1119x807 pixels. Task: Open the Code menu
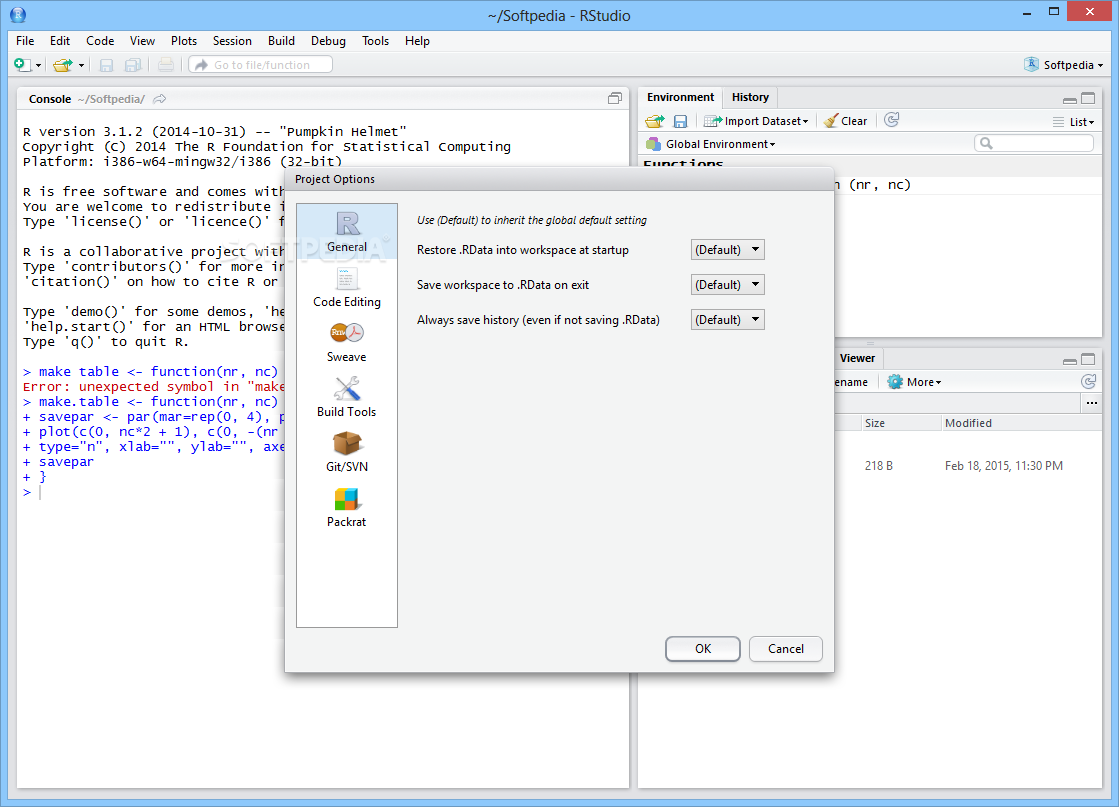tap(100, 41)
